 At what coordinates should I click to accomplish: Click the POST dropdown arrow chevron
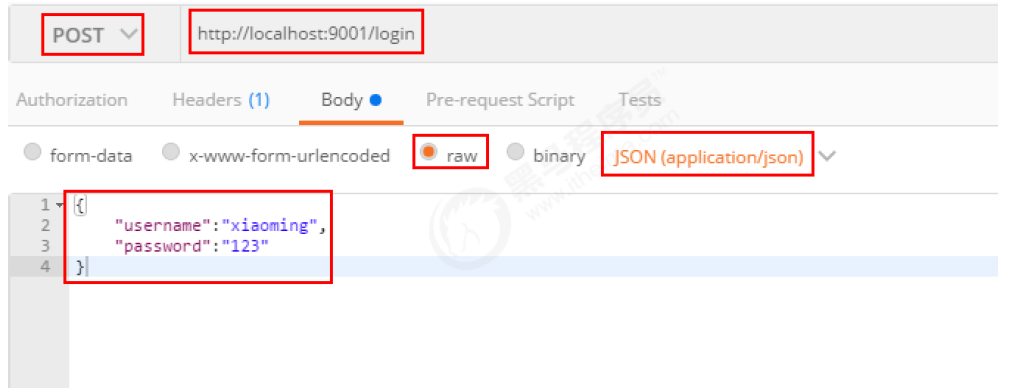[131, 33]
